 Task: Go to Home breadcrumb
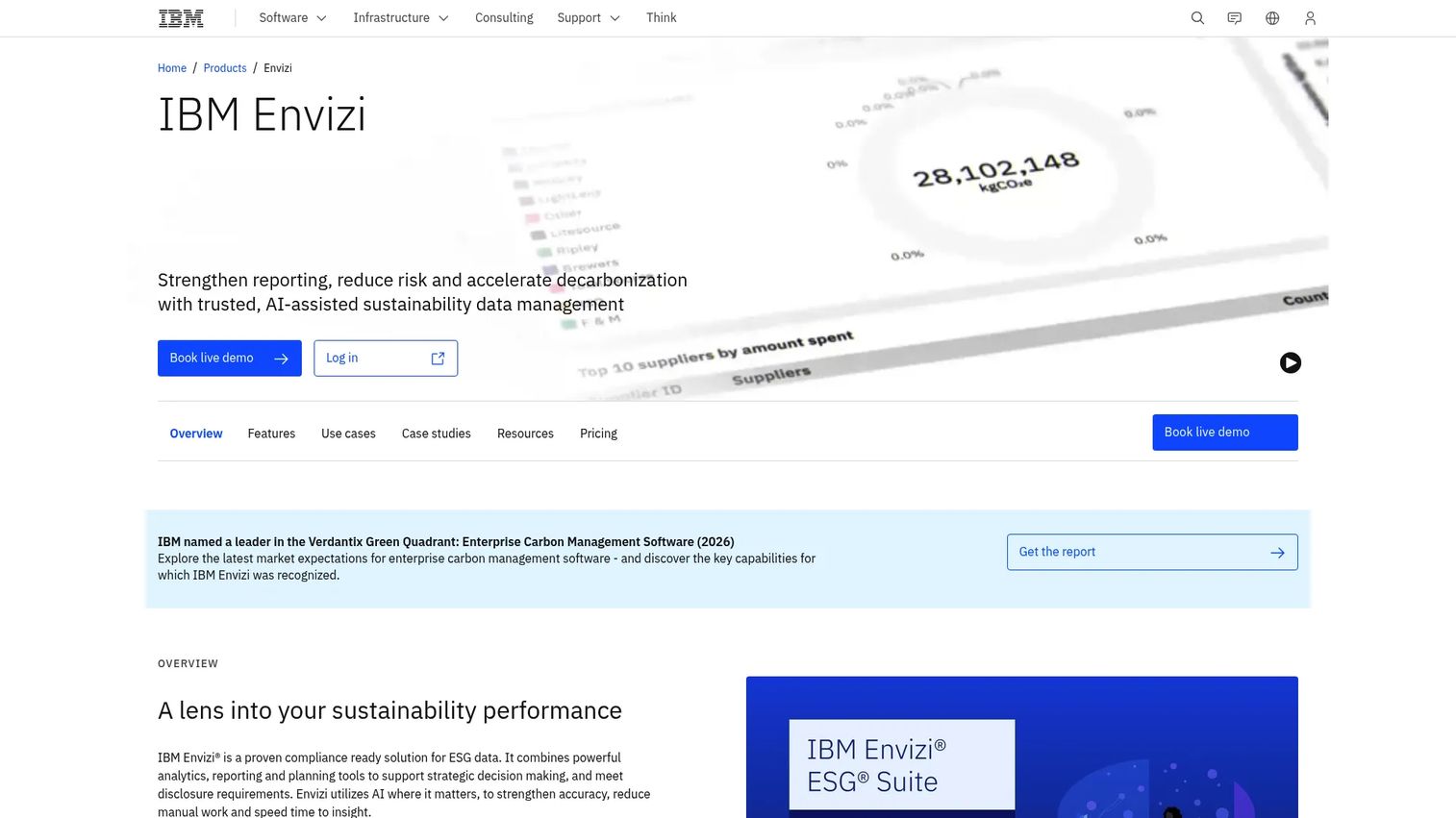tap(172, 68)
